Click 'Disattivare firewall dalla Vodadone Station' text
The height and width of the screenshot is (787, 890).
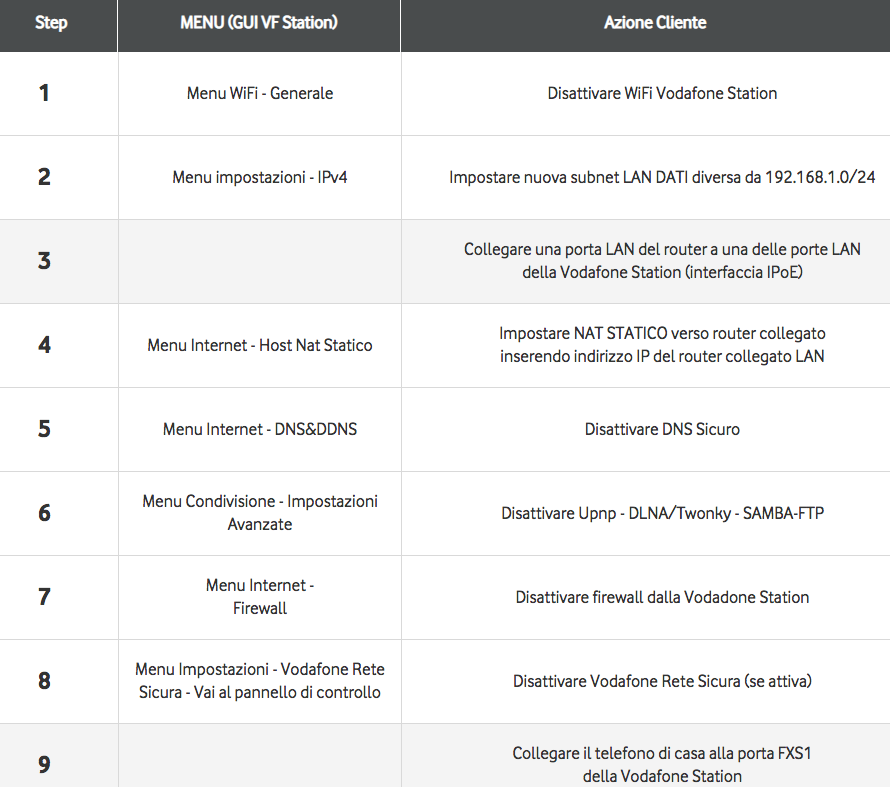pyautogui.click(x=662, y=597)
